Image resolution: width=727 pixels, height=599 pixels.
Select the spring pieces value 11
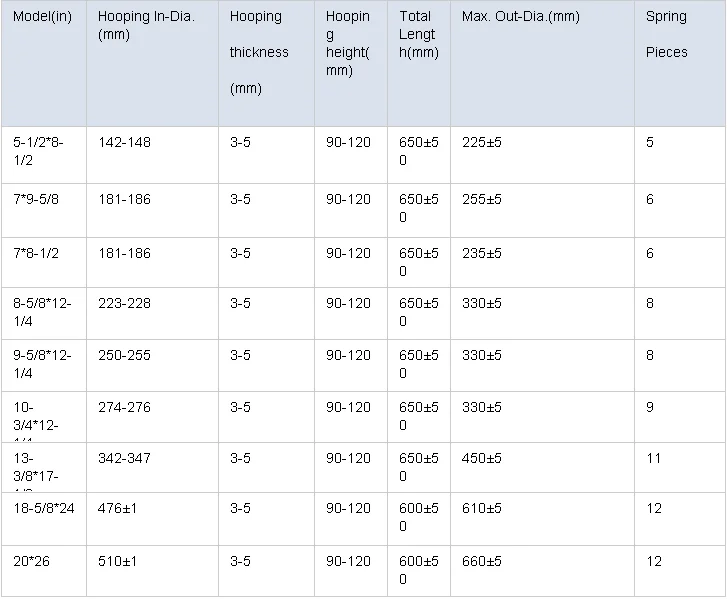[654, 458]
